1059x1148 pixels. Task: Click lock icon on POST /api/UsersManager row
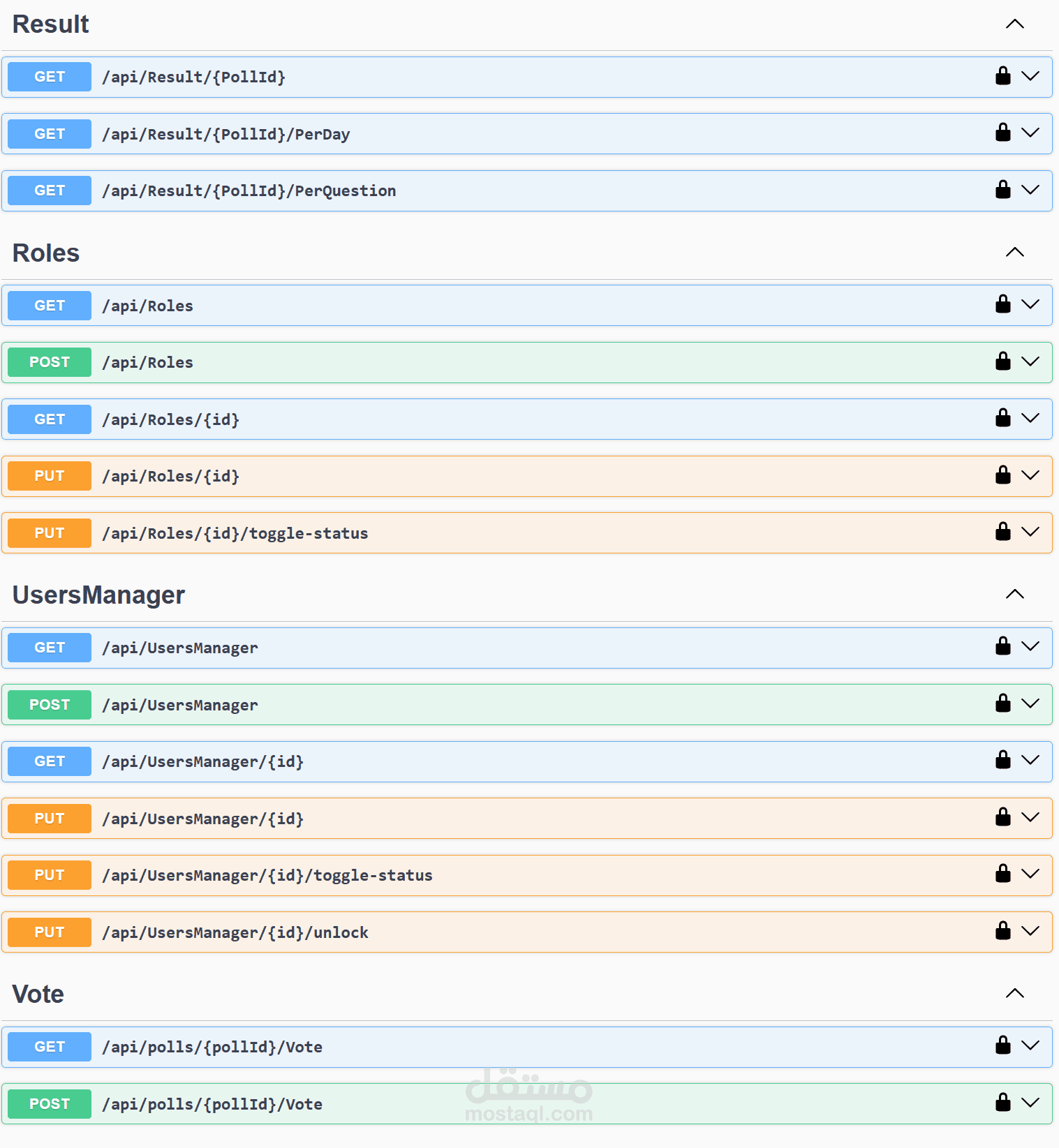1003,703
